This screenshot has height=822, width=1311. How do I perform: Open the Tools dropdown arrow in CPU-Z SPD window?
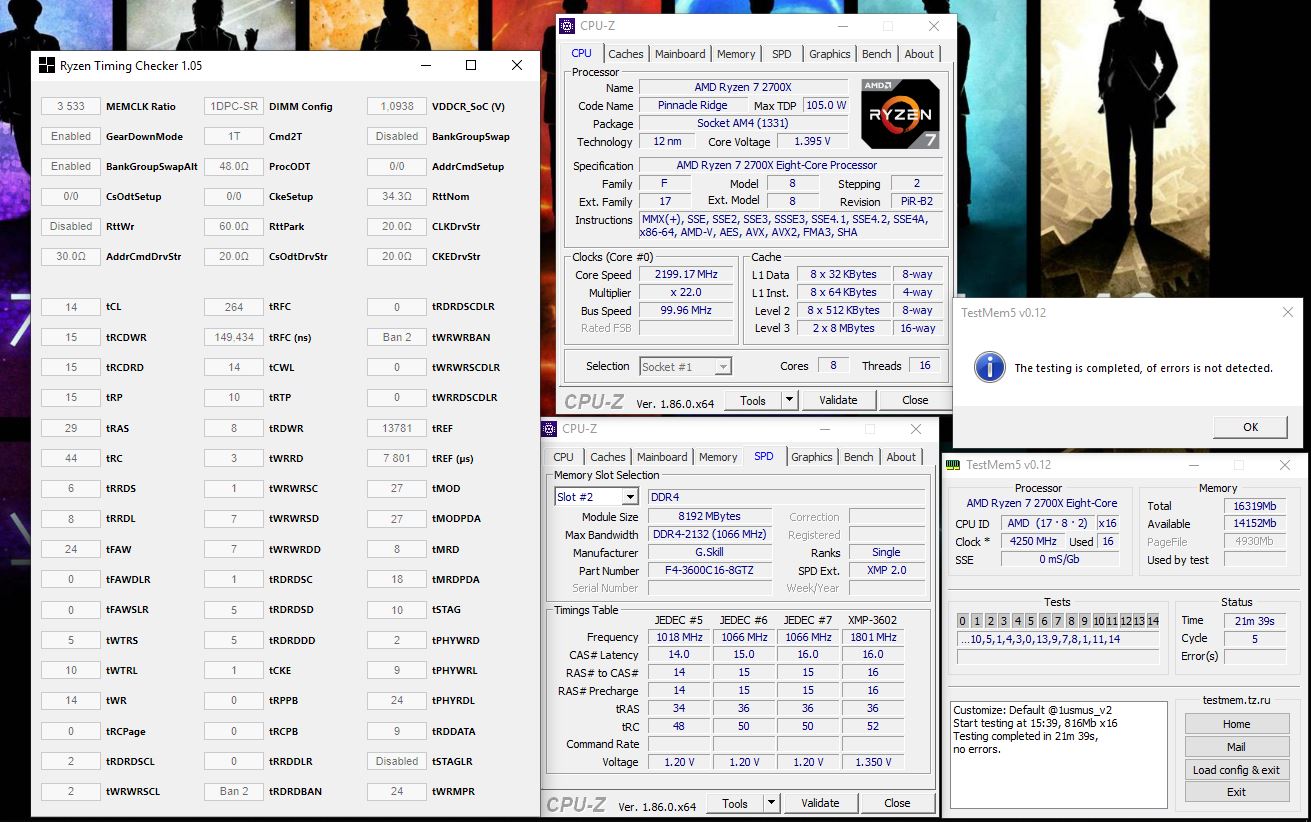tap(770, 803)
